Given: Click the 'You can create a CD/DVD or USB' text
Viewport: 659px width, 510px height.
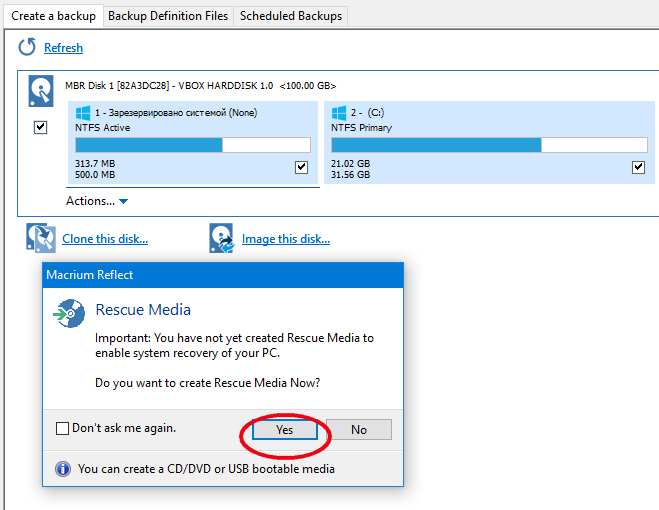Looking at the screenshot, I should pyautogui.click(x=206, y=469).
